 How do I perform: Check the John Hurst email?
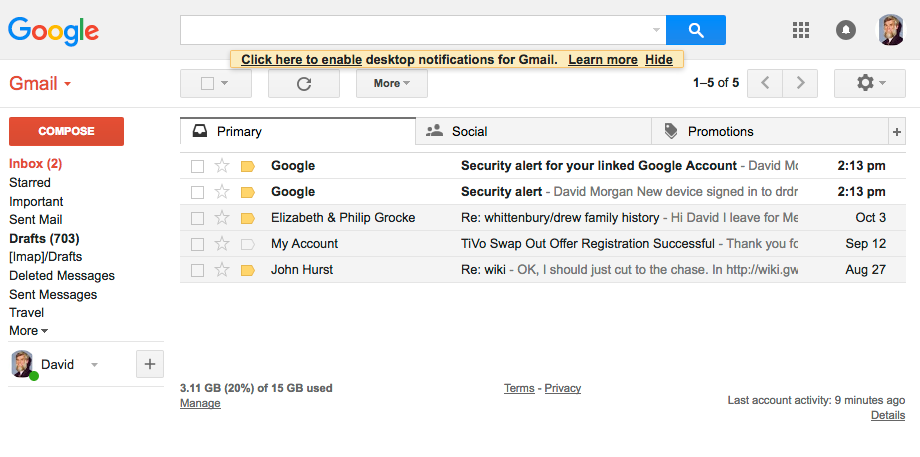[x=198, y=270]
